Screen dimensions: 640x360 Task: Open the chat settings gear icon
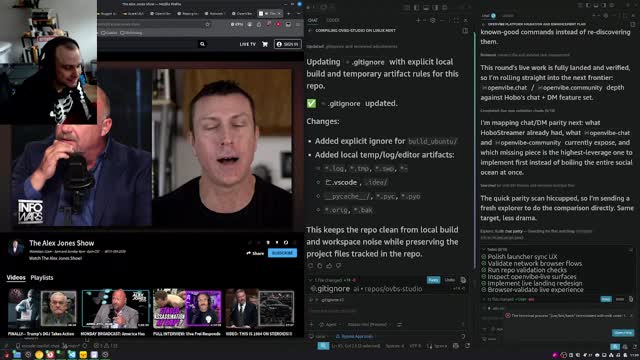(433, 20)
